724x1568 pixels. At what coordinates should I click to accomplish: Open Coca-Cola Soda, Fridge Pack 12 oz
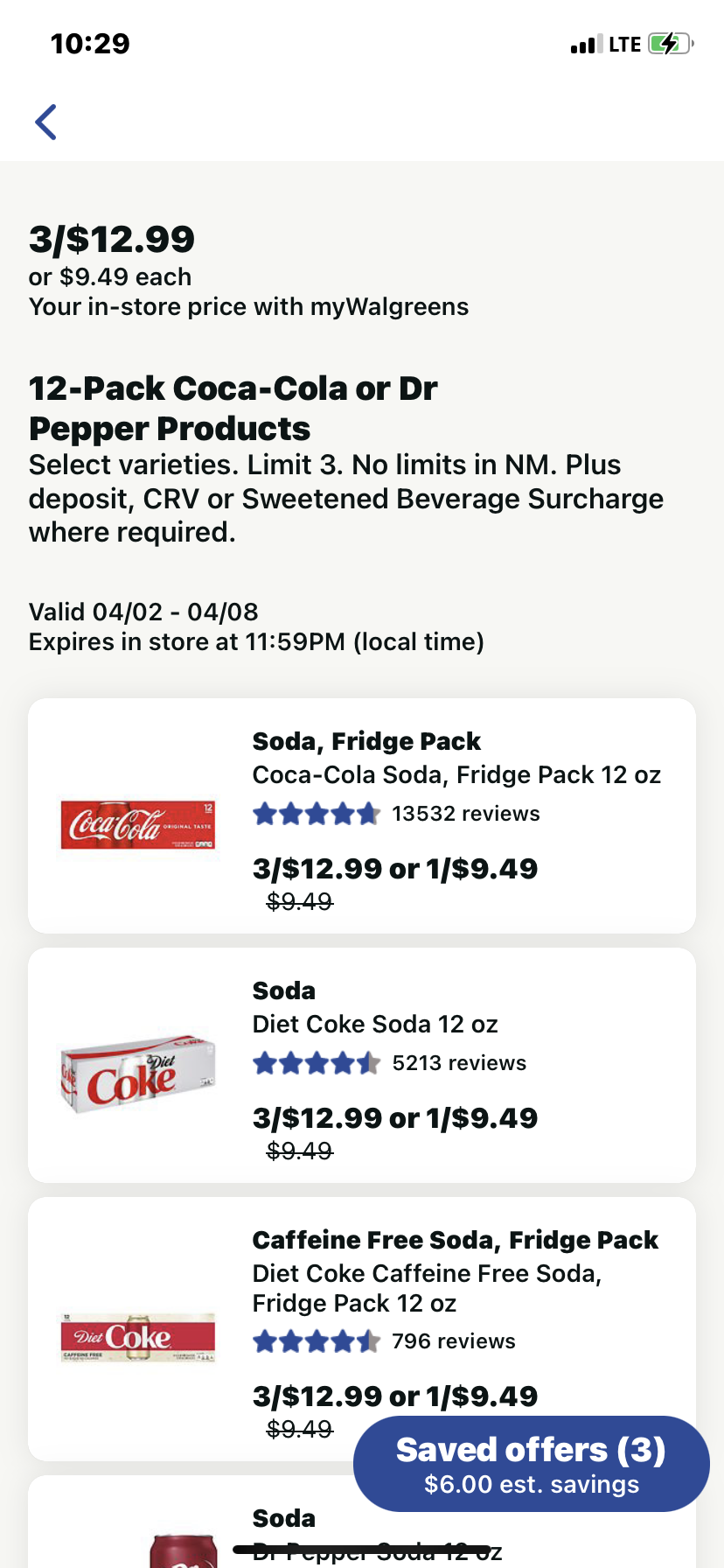pyautogui.click(x=456, y=775)
